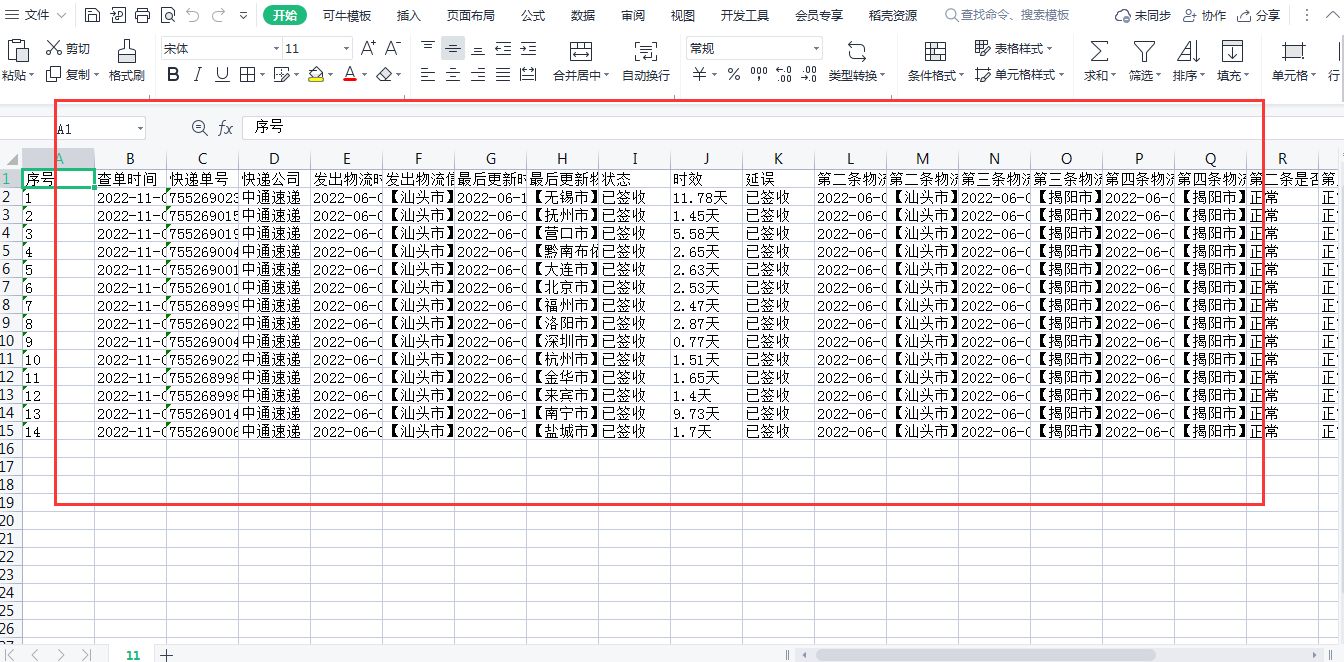Click the Save icon in the quick toolbar
Image resolution: width=1344 pixels, height=662 pixels.
(92, 15)
